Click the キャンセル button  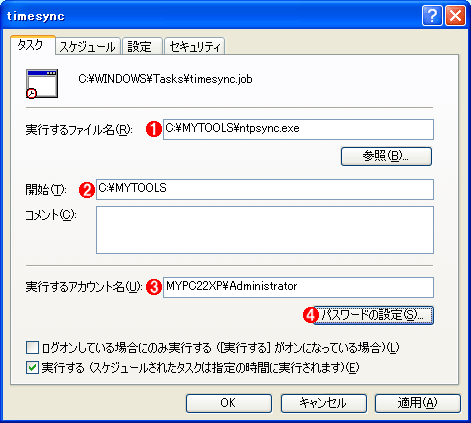pyautogui.click(x=324, y=403)
